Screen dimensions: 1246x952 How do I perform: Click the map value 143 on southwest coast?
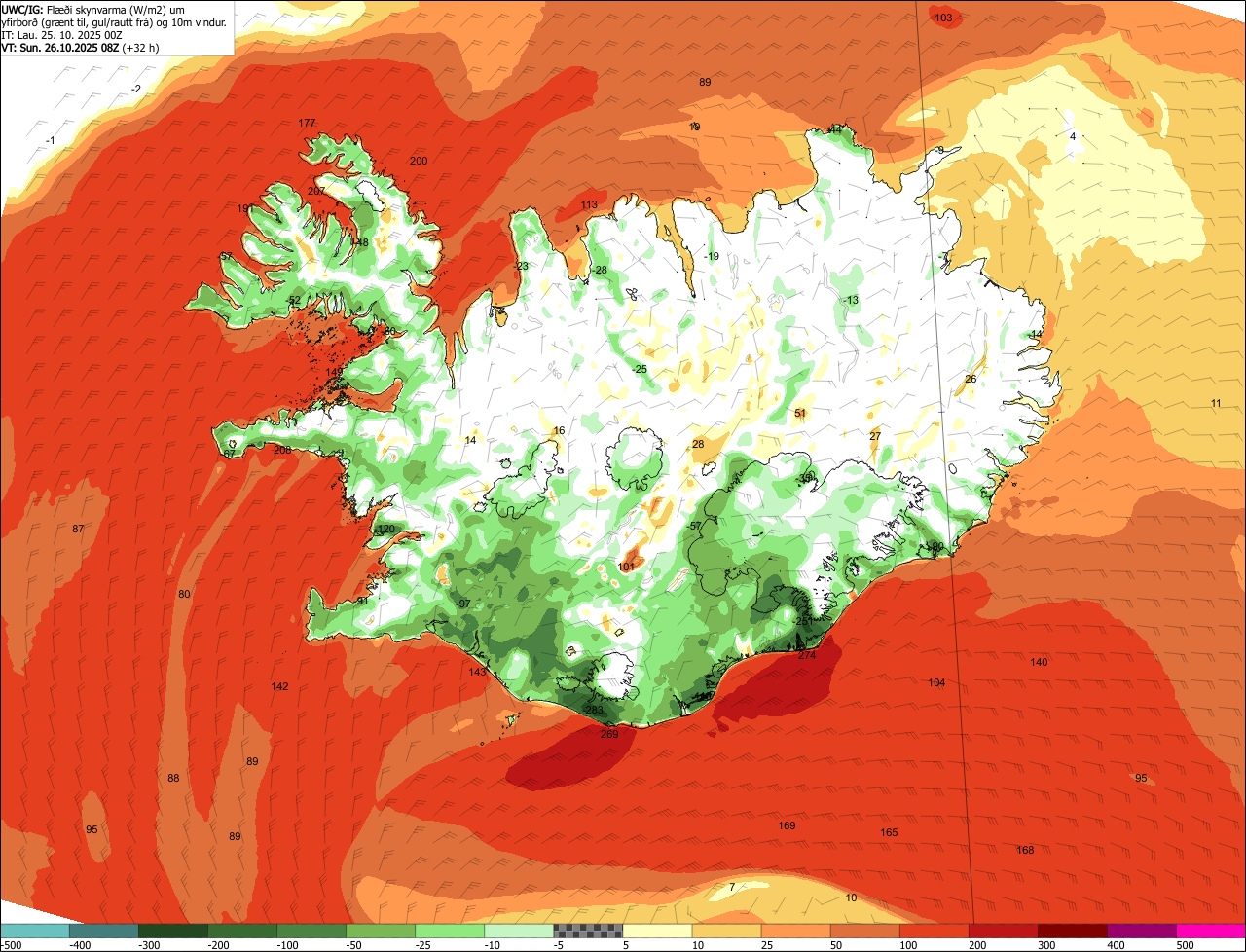click(477, 672)
